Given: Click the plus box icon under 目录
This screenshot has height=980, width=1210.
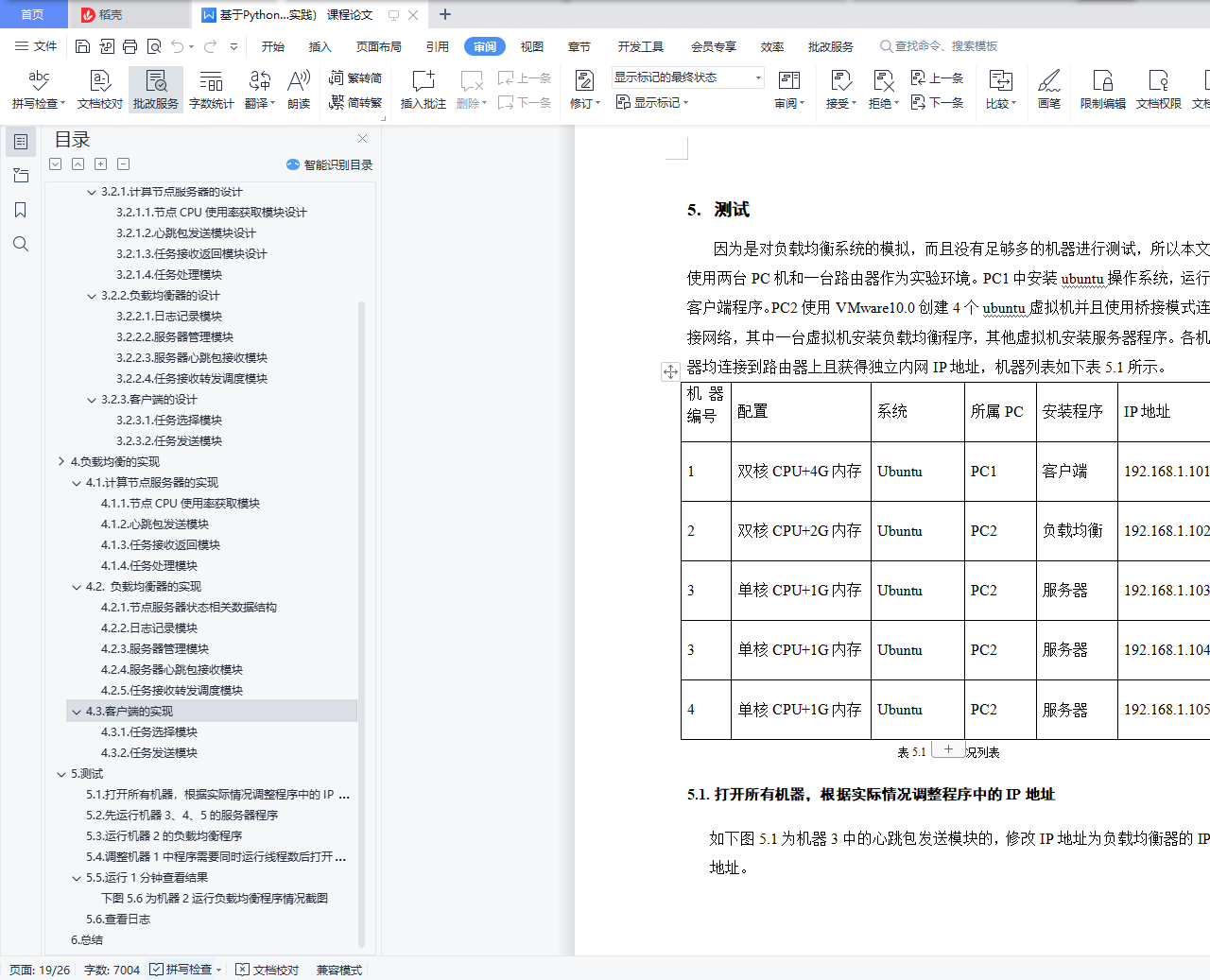Looking at the screenshot, I should point(101,164).
